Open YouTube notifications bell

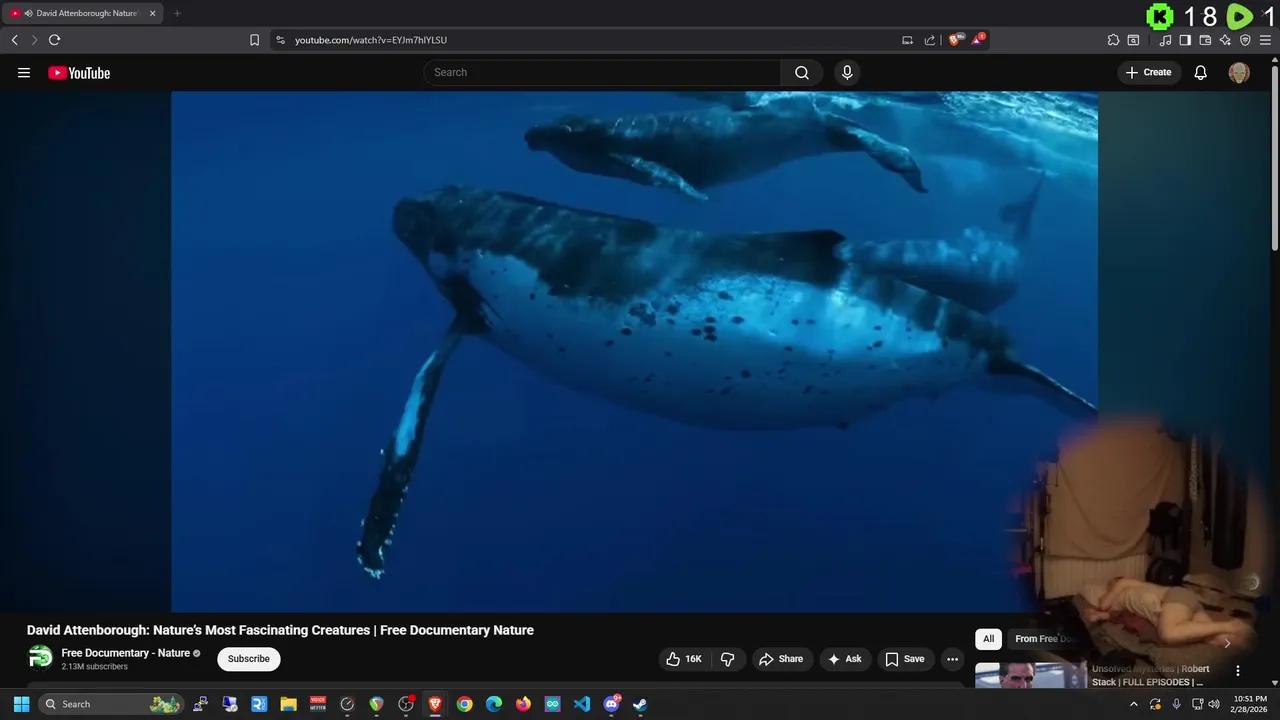coord(1201,72)
